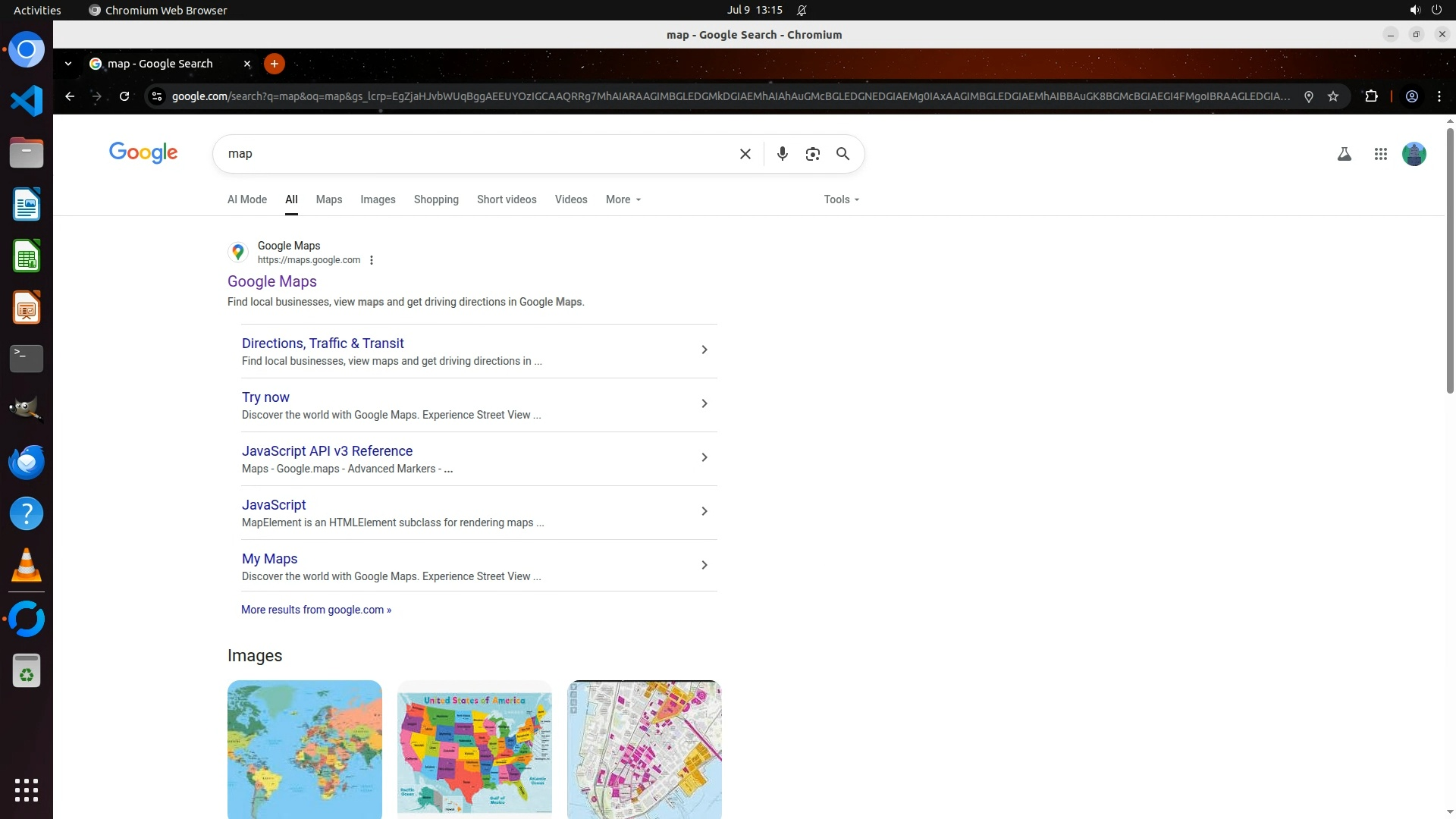The width and height of the screenshot is (1456, 819).
Task: Bookmark this page with star icon
Action: pyautogui.click(x=1333, y=96)
